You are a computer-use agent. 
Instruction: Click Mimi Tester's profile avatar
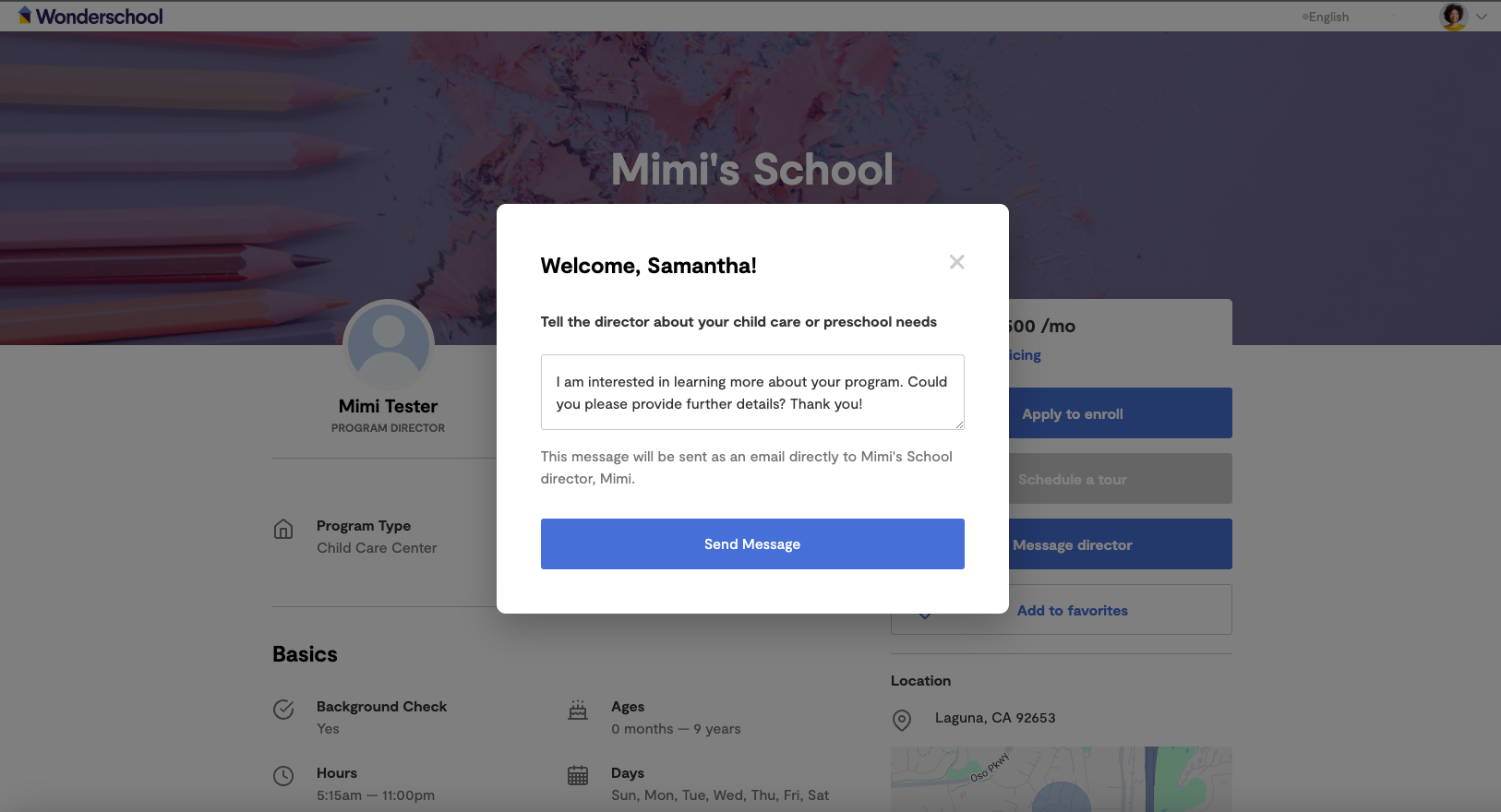[x=389, y=344]
